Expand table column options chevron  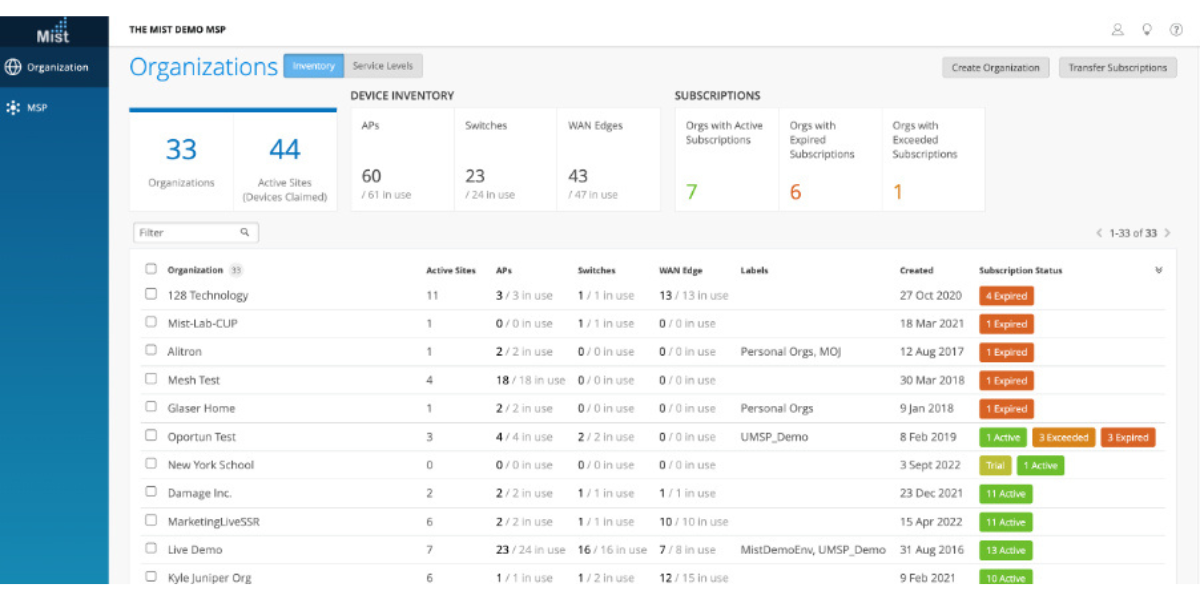coord(1159,270)
